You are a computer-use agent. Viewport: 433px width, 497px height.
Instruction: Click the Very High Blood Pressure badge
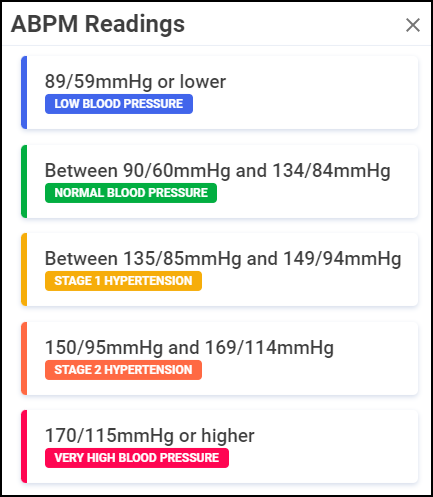(137, 458)
